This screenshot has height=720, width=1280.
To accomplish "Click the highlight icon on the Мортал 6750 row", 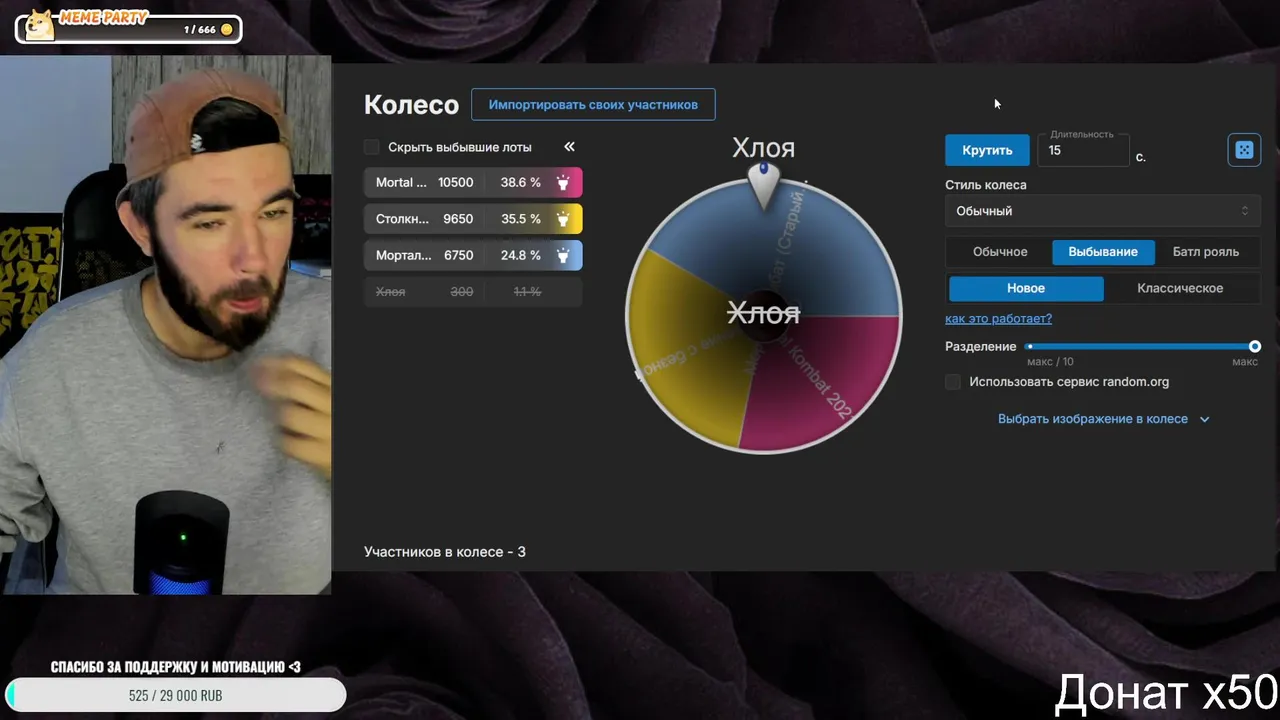I will click(563, 255).
